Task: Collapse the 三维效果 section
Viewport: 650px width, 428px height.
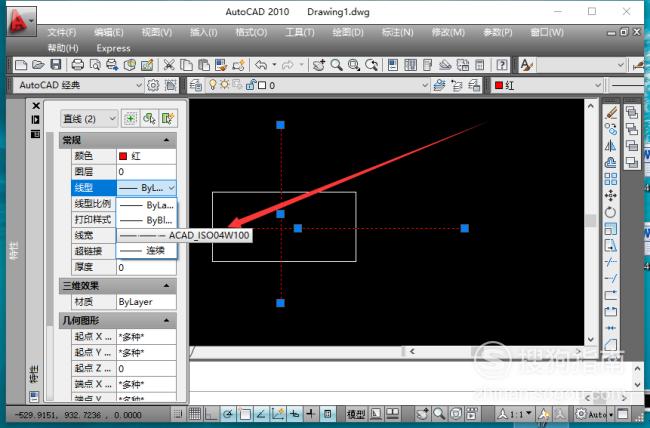Action: (166, 285)
